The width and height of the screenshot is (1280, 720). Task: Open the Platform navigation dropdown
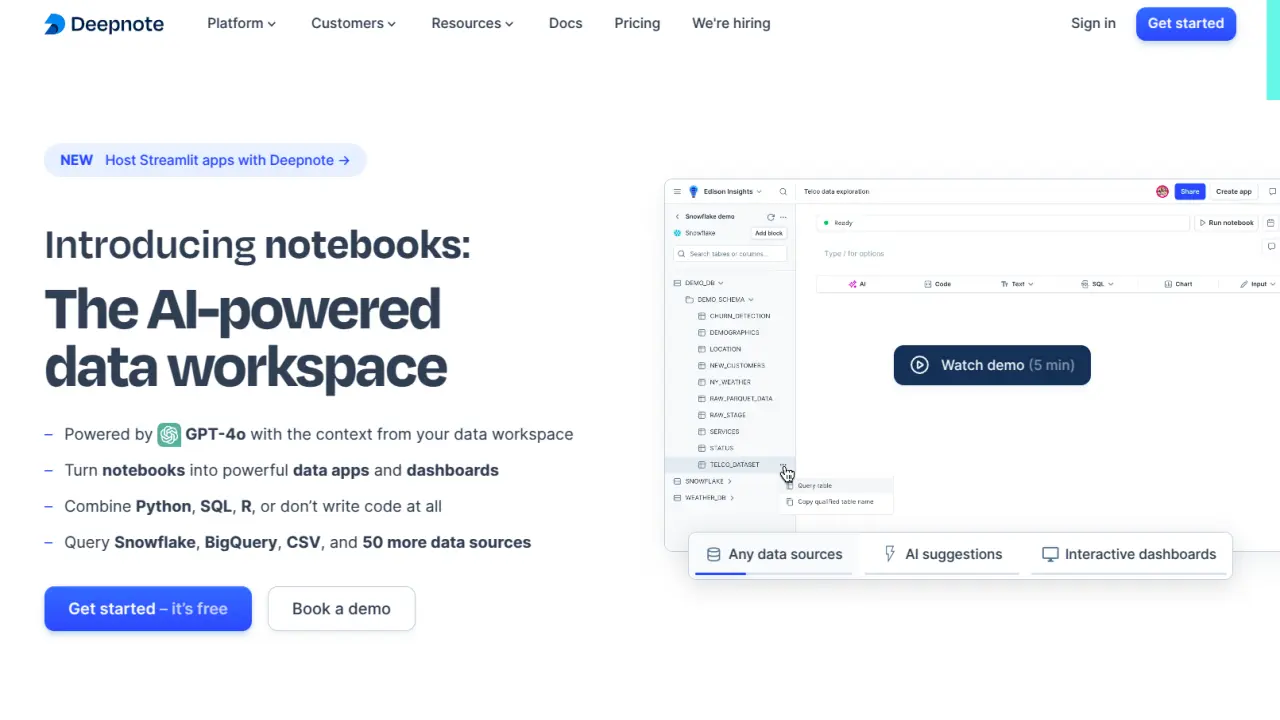point(241,23)
